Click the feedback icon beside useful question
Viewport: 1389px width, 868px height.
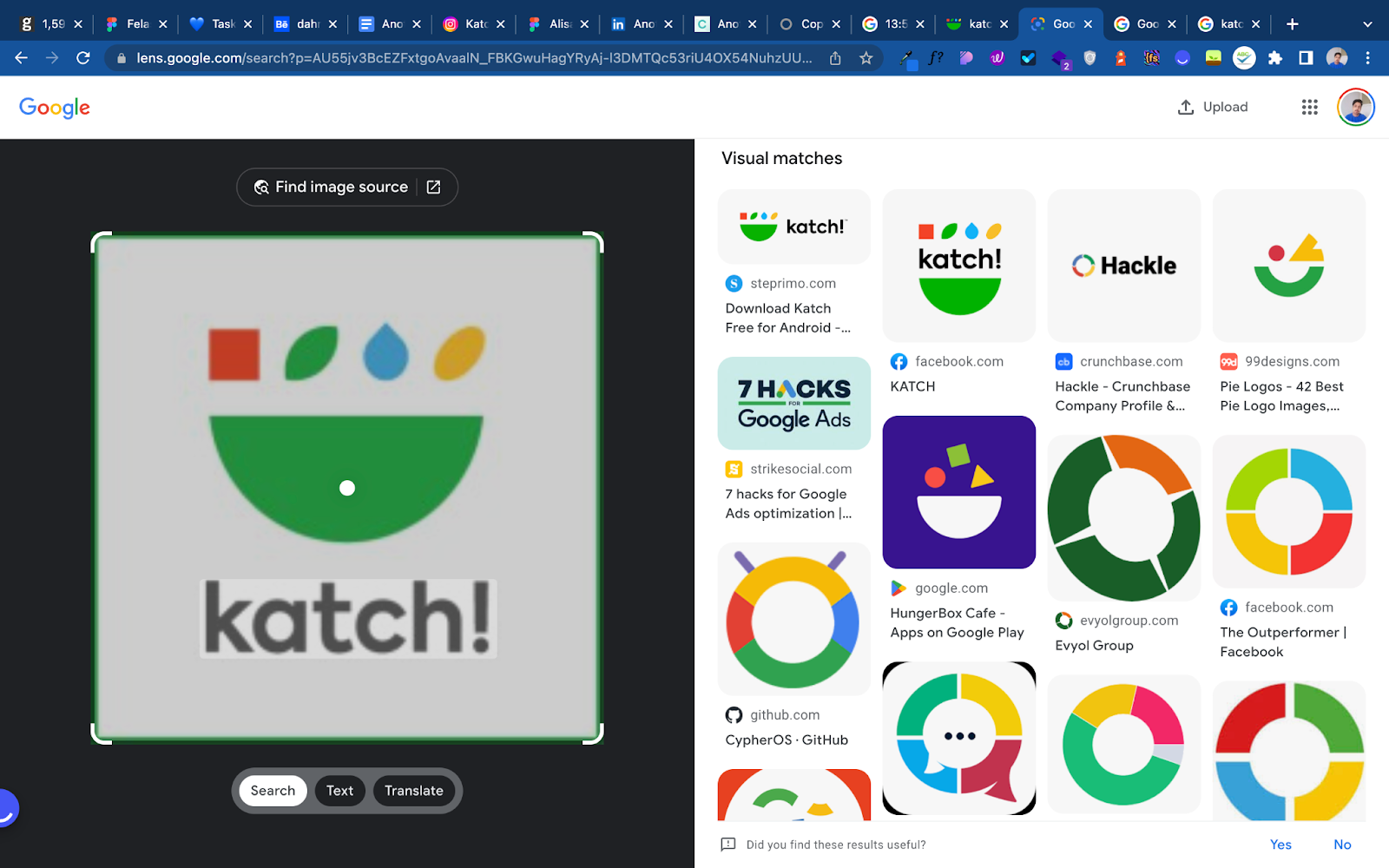[728, 845]
